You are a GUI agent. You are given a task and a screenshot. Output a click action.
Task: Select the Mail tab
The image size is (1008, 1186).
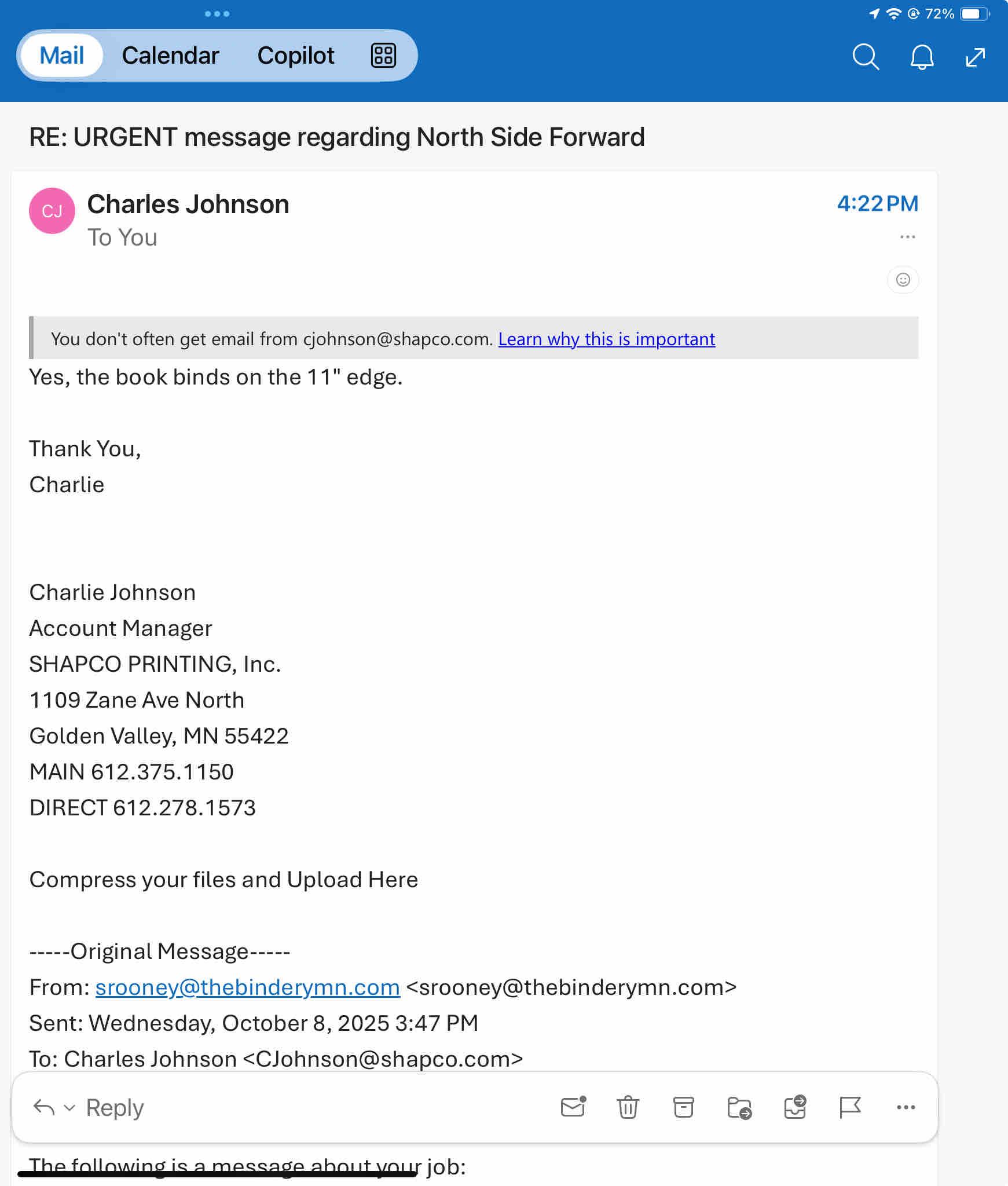(62, 56)
